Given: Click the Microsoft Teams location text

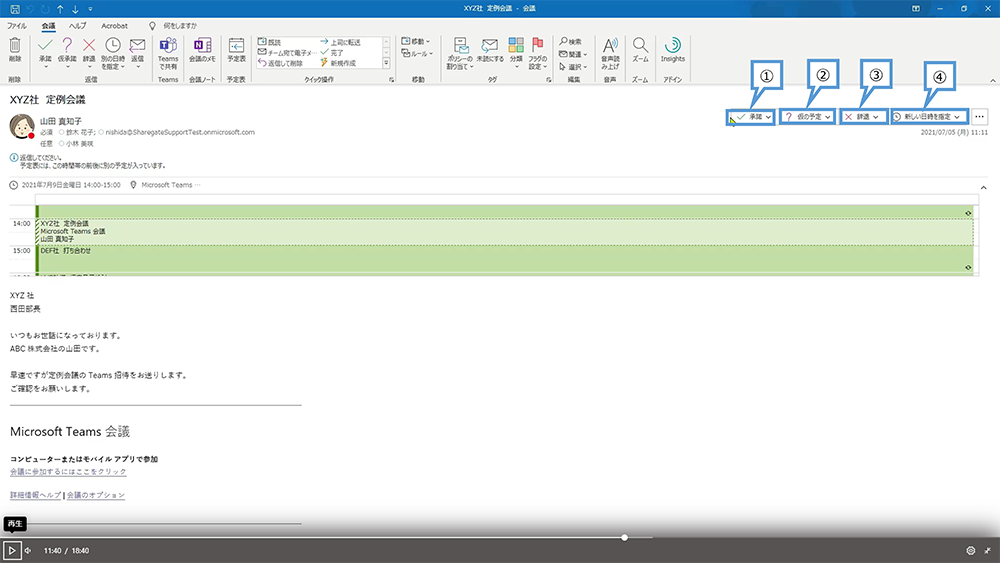Looking at the screenshot, I should [x=166, y=185].
